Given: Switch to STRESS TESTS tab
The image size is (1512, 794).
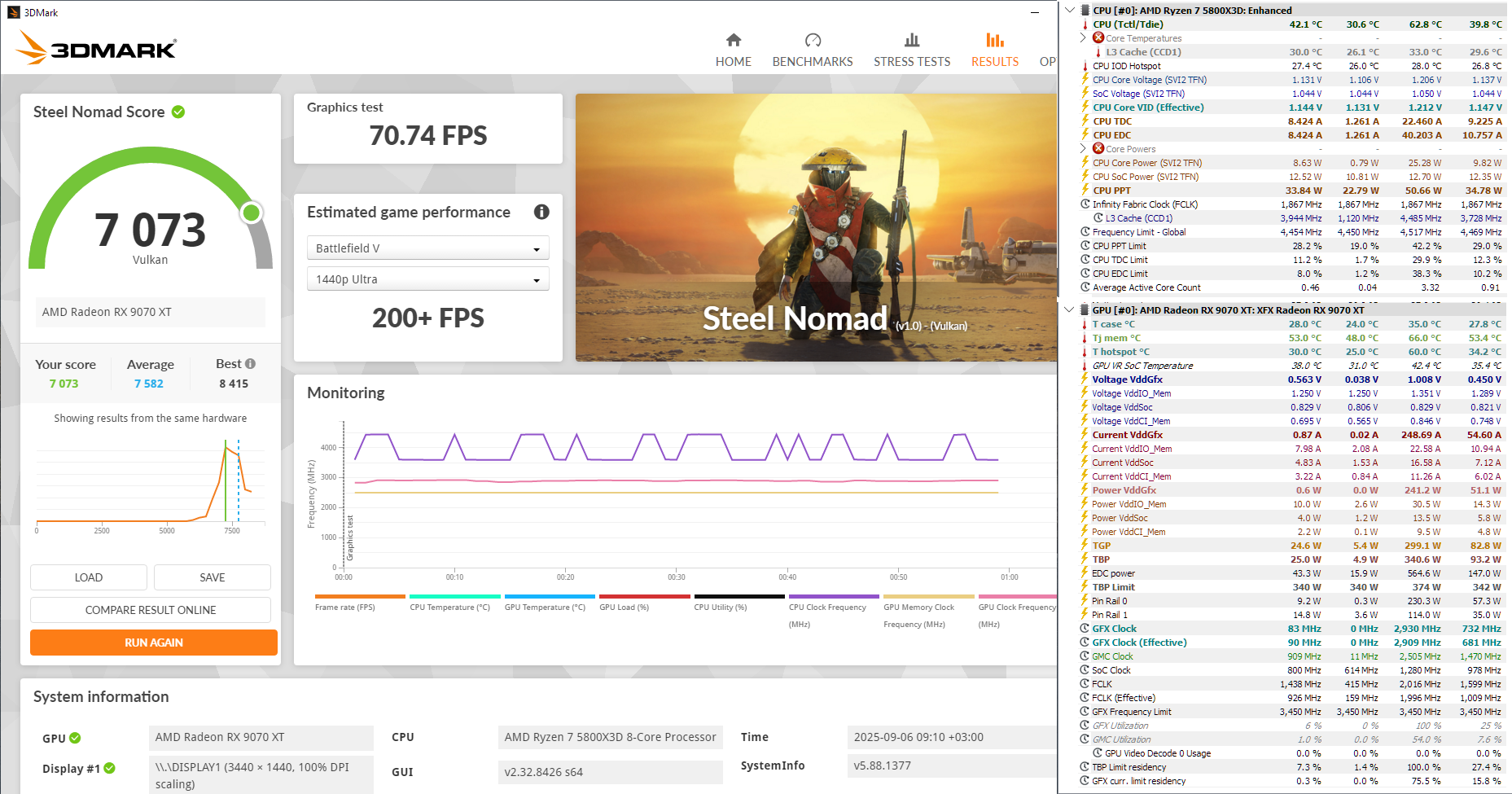Looking at the screenshot, I should pyautogui.click(x=912, y=50).
